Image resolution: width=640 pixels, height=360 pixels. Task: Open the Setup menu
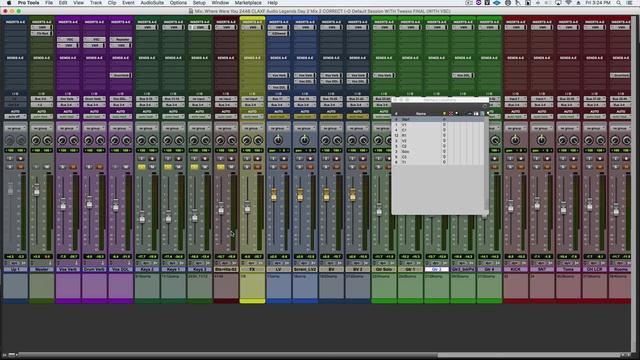tap(199, 3)
